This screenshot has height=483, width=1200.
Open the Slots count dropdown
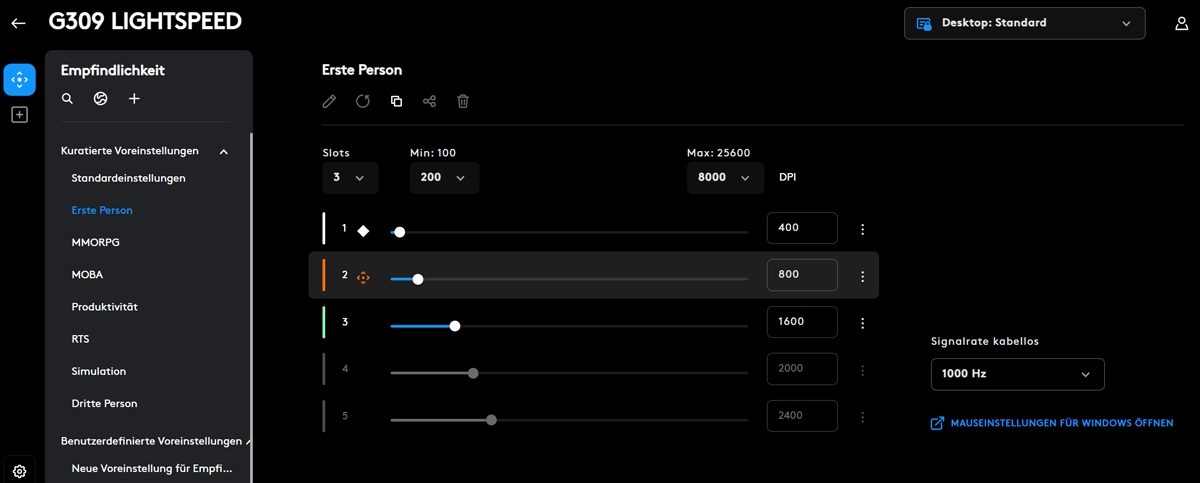coord(350,177)
